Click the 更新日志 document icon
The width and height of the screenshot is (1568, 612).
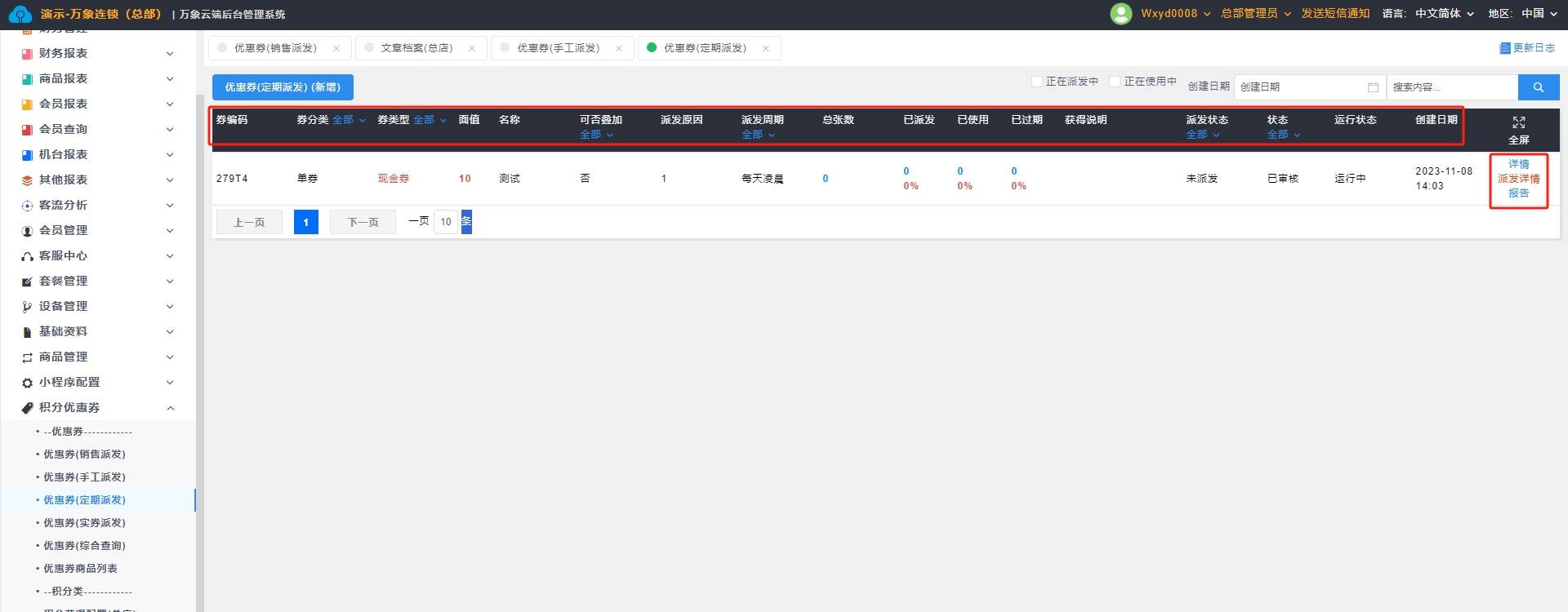(1505, 48)
